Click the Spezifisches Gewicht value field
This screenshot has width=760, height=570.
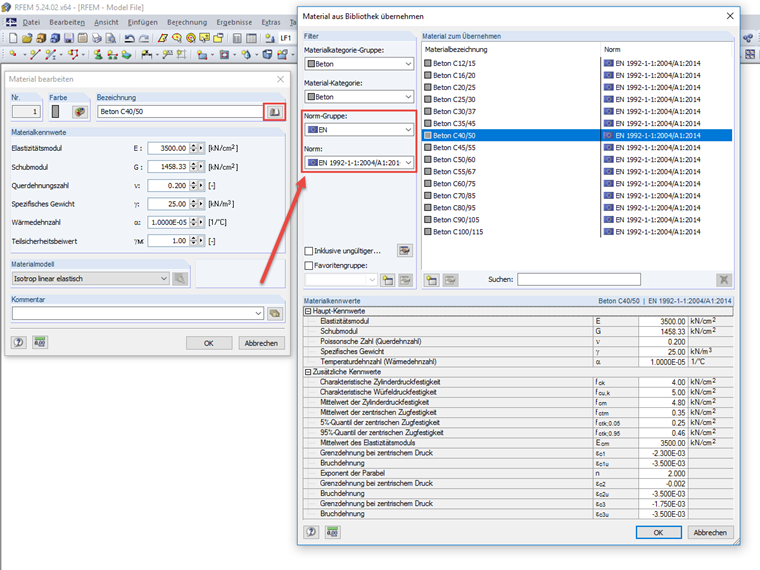click(168, 204)
